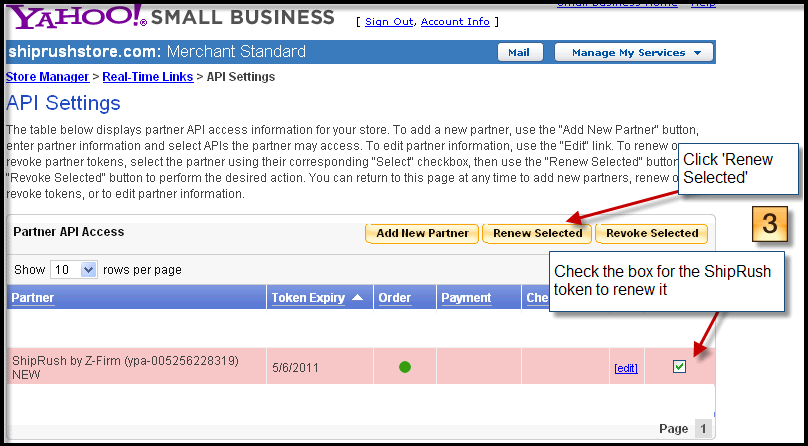Viewport: 808px width, 446px height.
Task: Toggle the ShipRush token select checkbox
Action: pyautogui.click(x=680, y=367)
